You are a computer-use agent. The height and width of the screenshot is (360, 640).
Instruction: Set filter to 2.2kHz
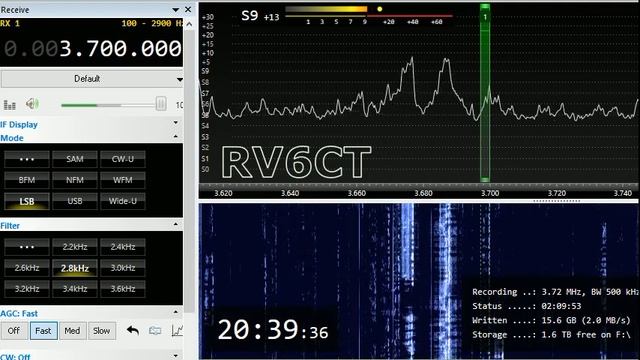tap(75, 247)
